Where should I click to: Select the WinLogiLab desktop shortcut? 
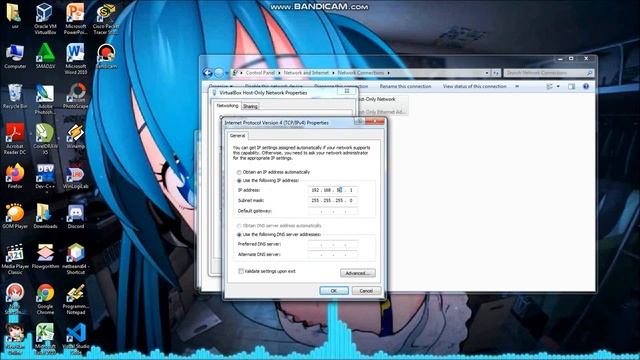(x=76, y=176)
